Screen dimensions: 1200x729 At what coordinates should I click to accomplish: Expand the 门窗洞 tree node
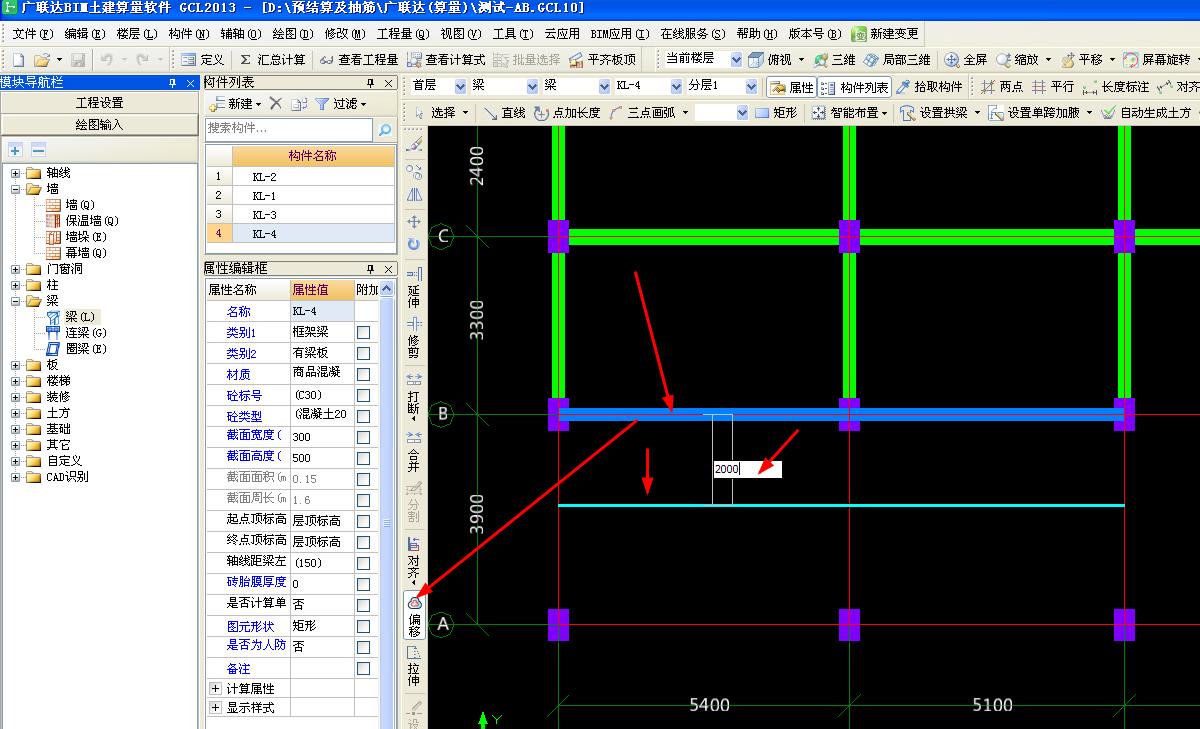16,269
